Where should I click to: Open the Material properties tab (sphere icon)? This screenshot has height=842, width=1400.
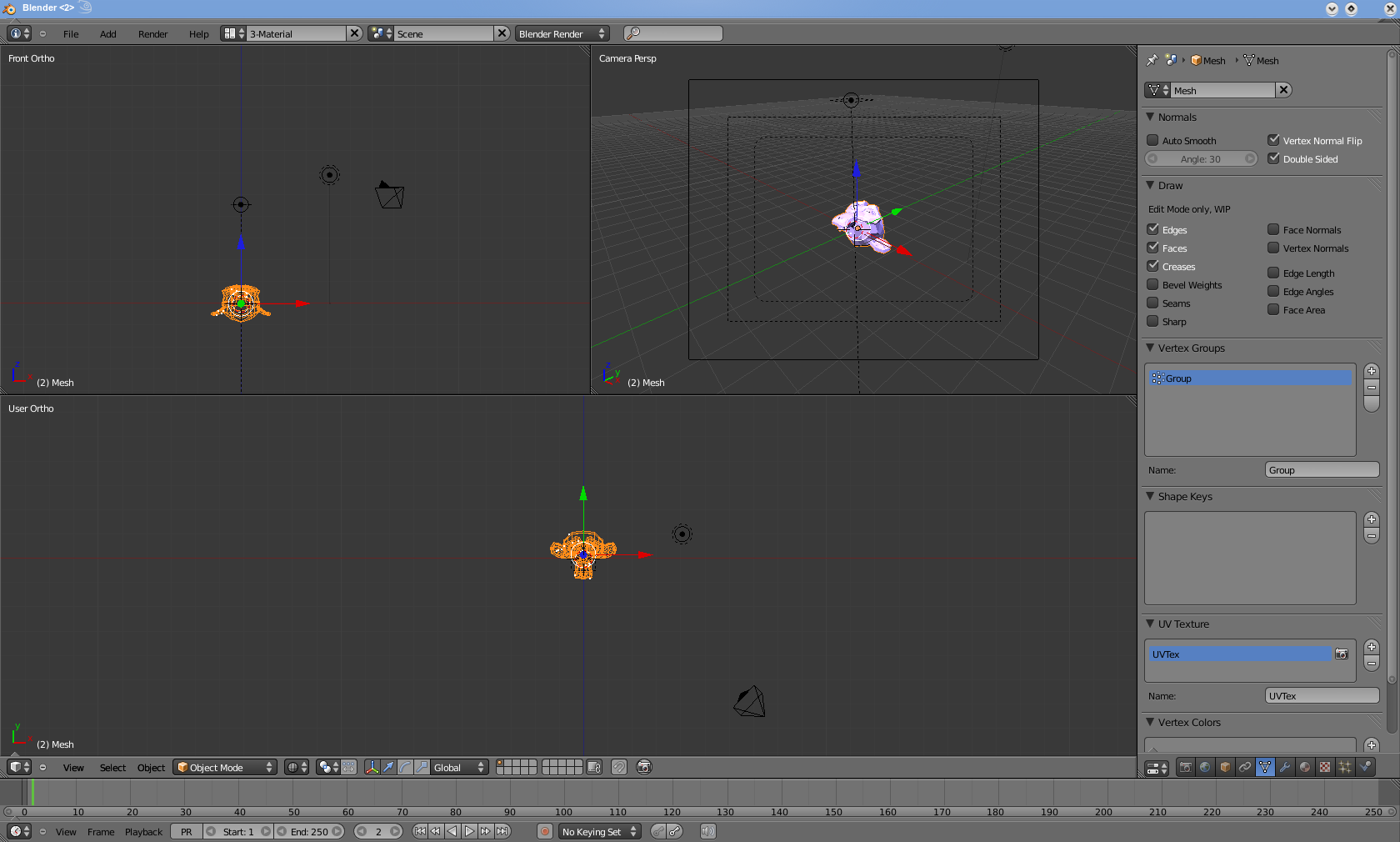1305,767
